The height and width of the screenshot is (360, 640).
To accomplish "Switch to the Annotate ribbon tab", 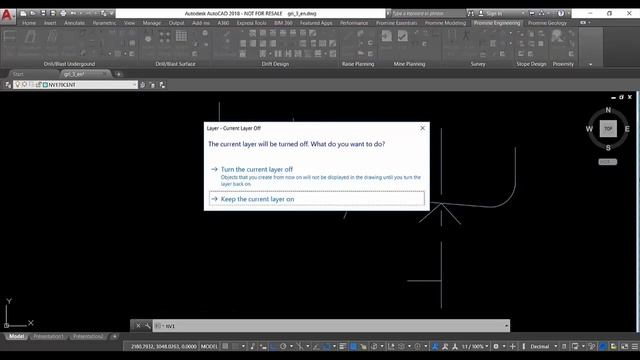I will [74, 23].
